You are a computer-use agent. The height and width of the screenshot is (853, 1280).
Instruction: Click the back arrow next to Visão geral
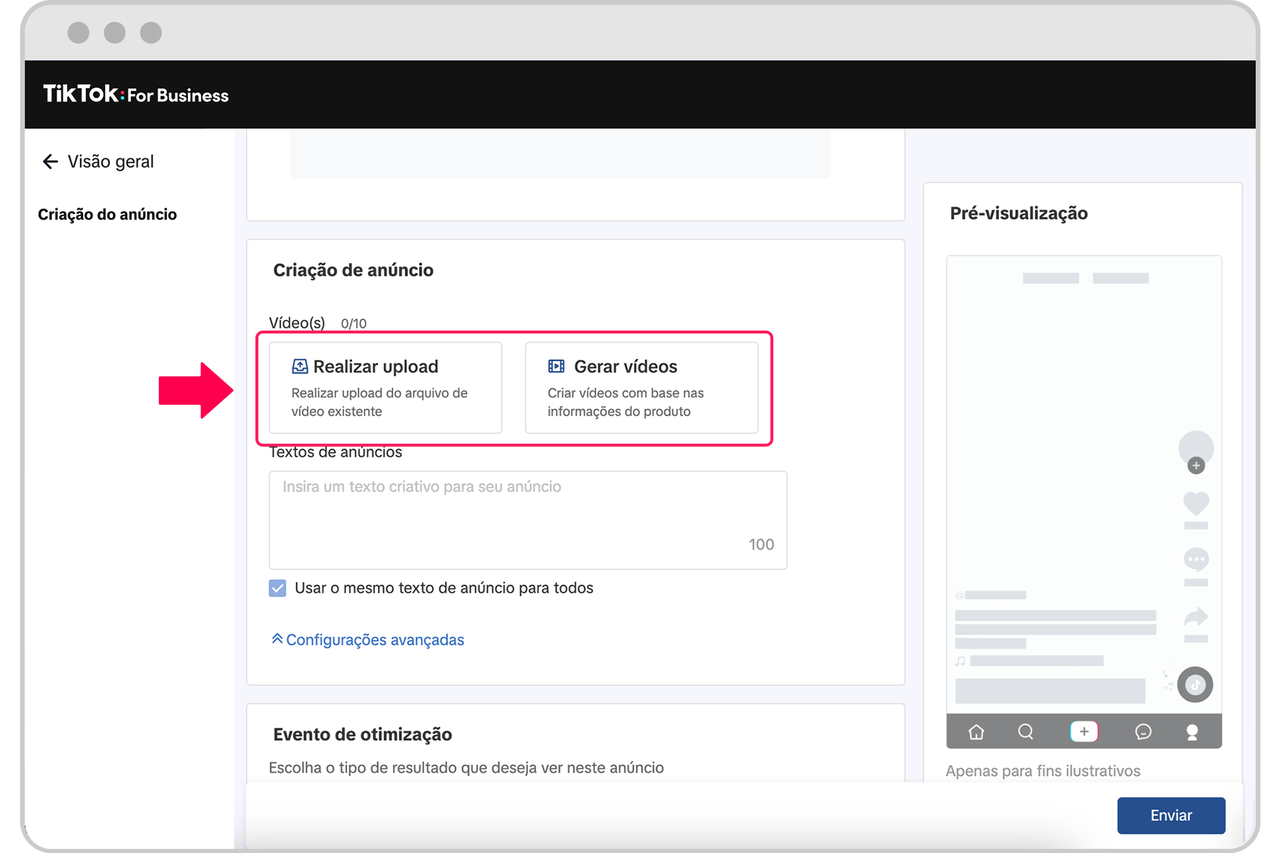point(50,162)
